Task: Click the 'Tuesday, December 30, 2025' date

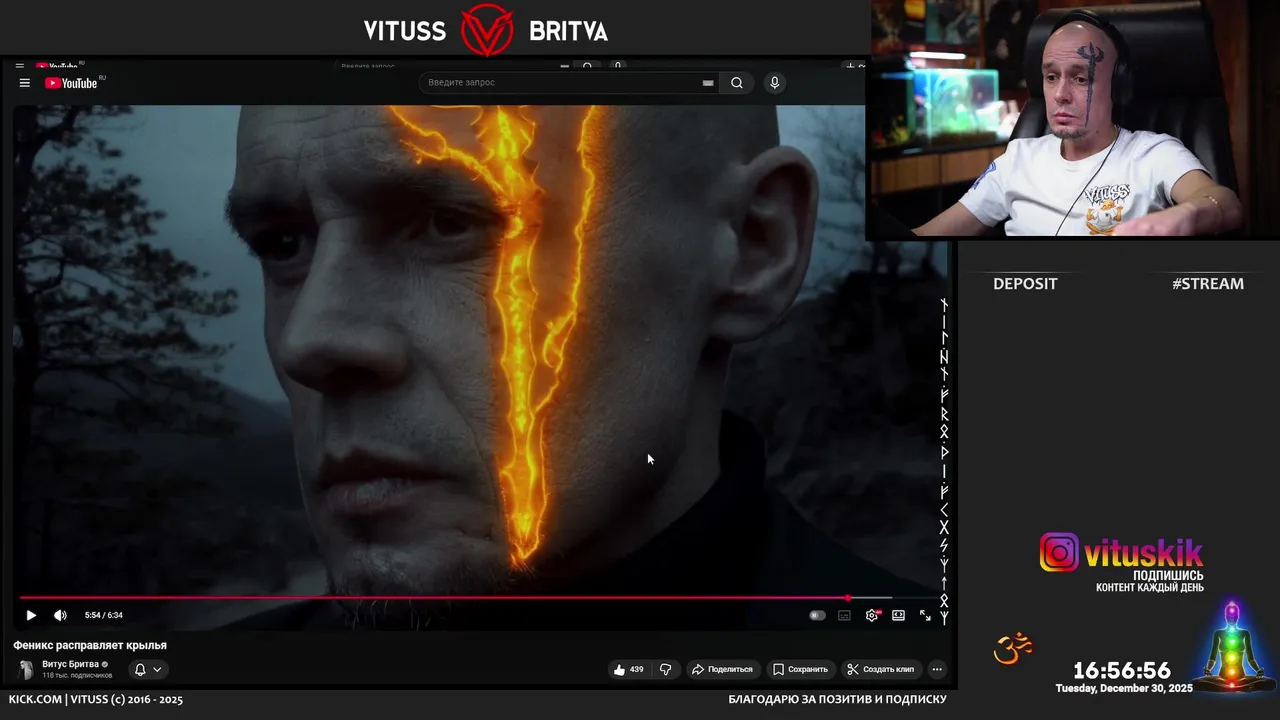Action: [1124, 688]
